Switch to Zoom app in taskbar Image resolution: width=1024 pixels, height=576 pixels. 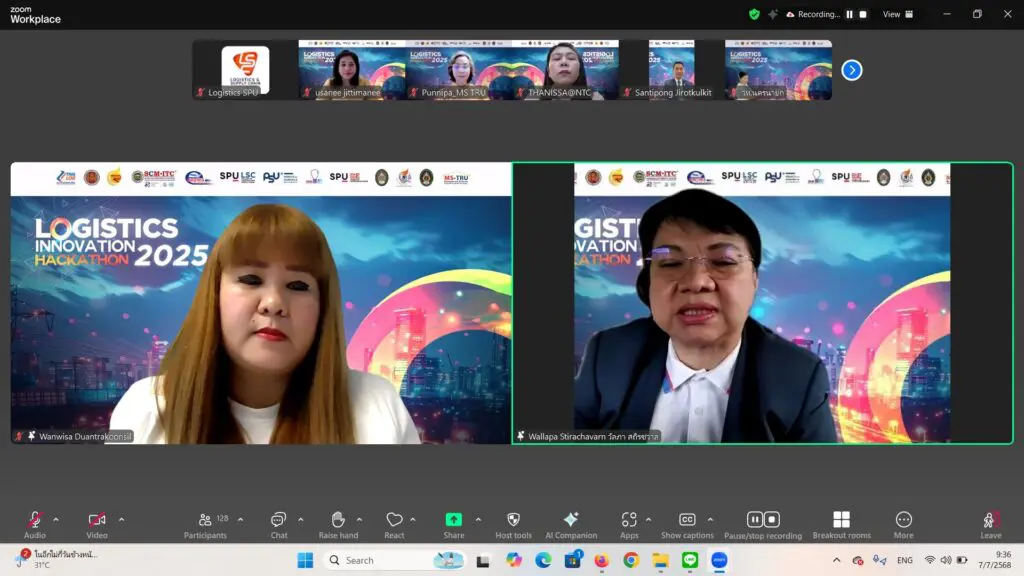pos(719,560)
